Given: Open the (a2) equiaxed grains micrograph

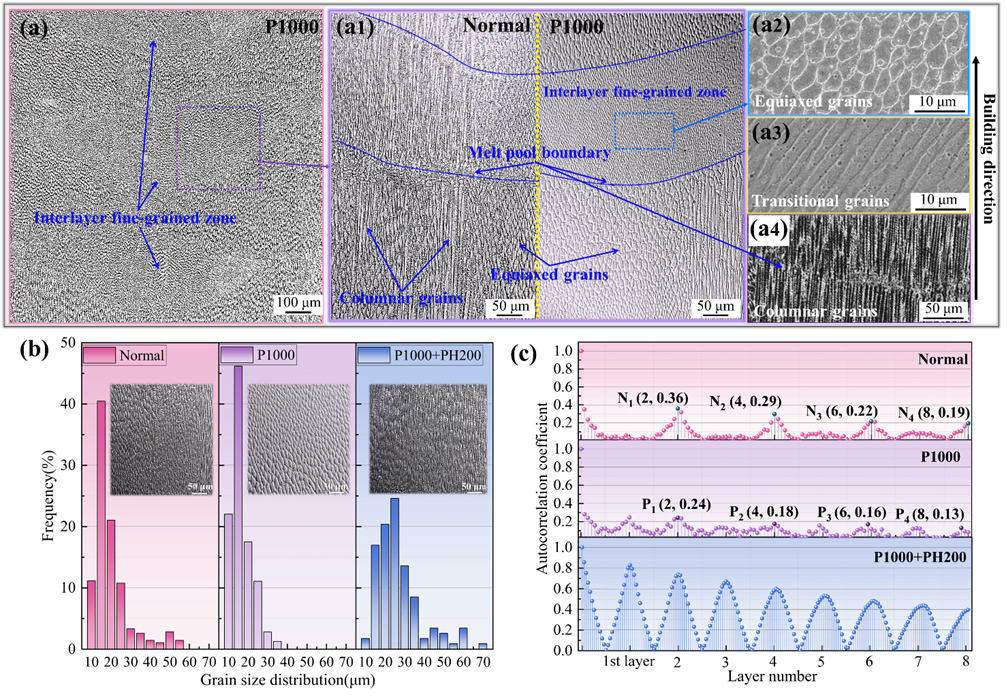Looking at the screenshot, I should pos(858,63).
